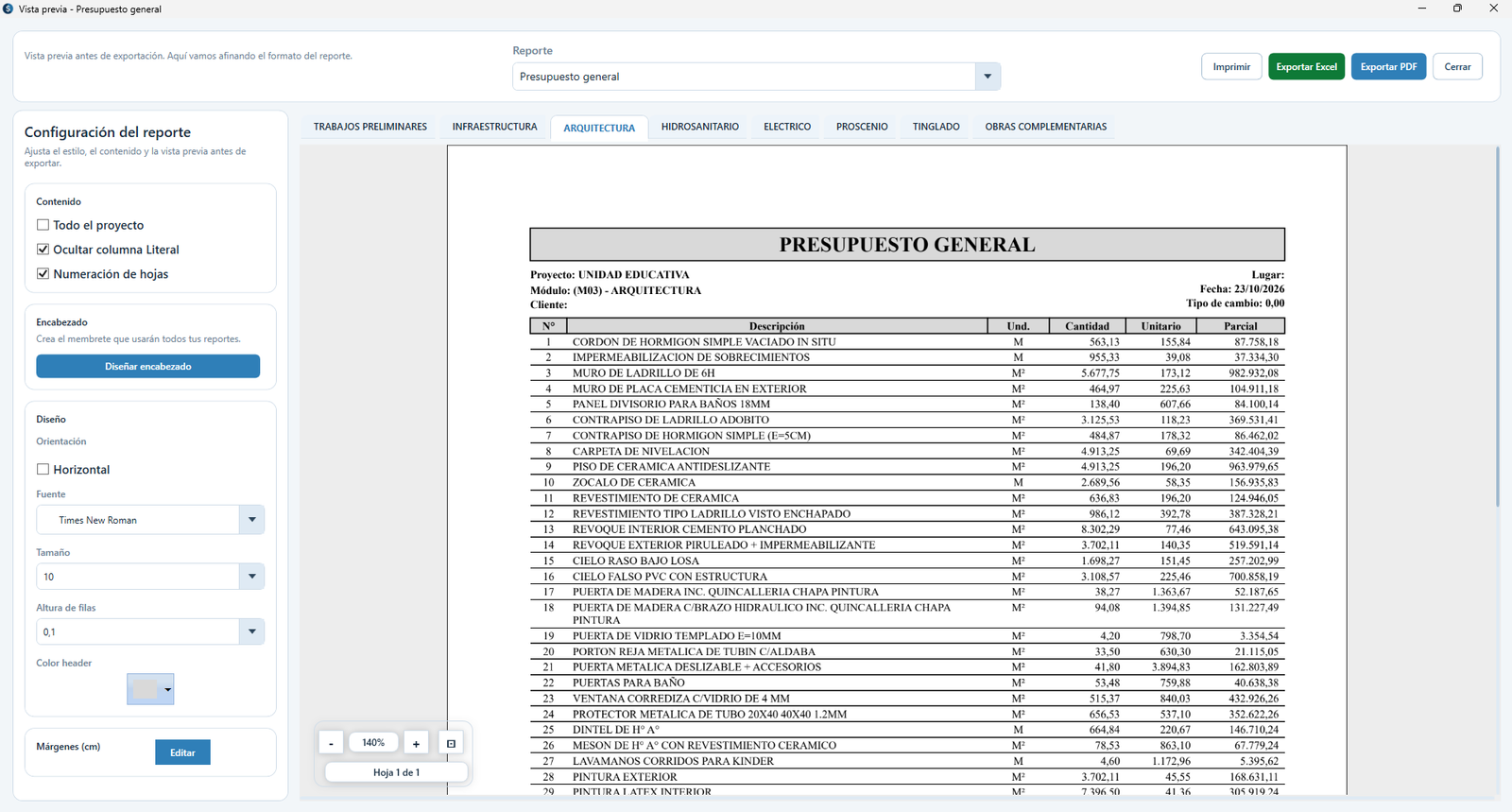
Task: Go to the ELECTRICO tab
Action: (x=787, y=127)
